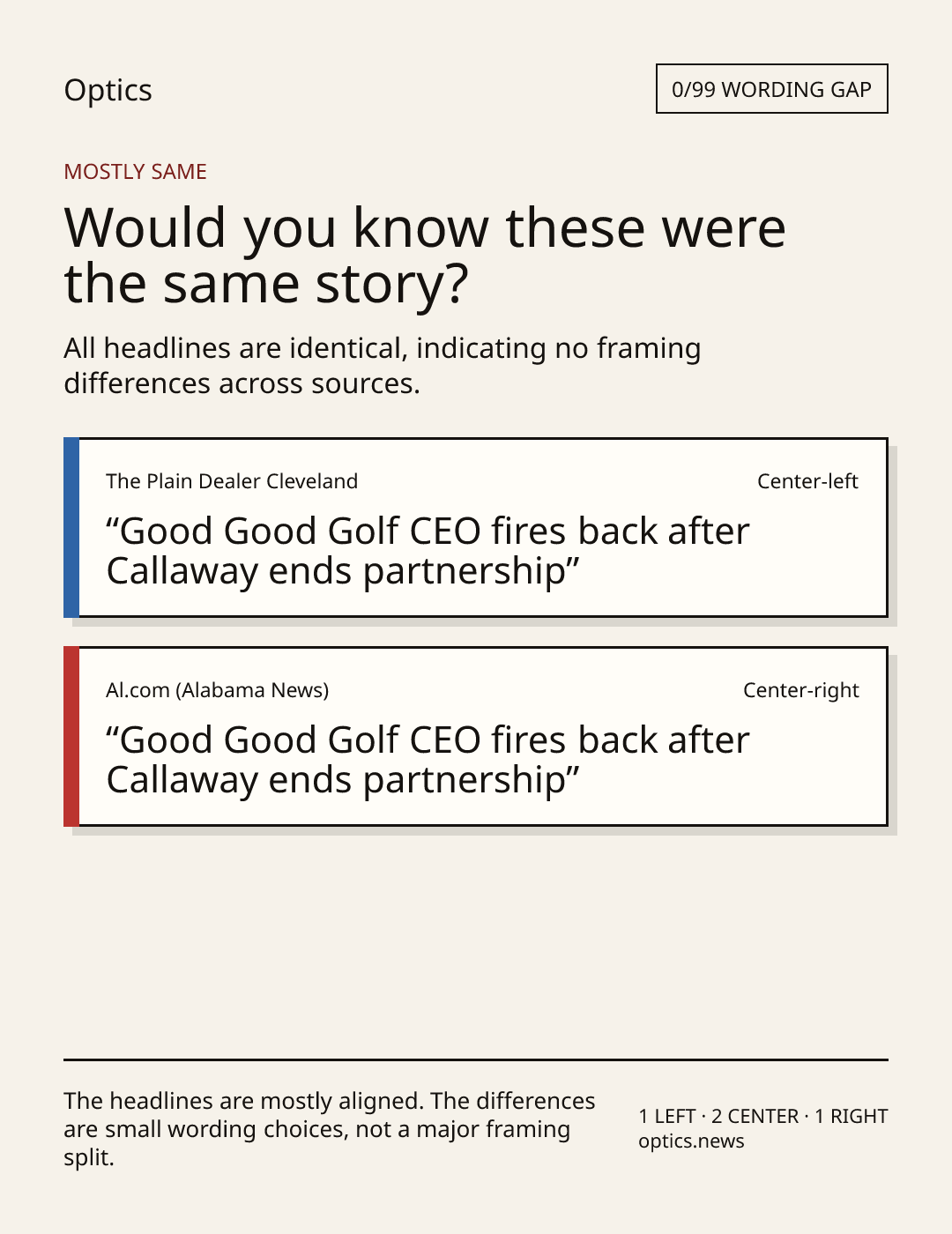
Task: Click The Plain Dealer Cleveland source name
Action: tap(232, 481)
